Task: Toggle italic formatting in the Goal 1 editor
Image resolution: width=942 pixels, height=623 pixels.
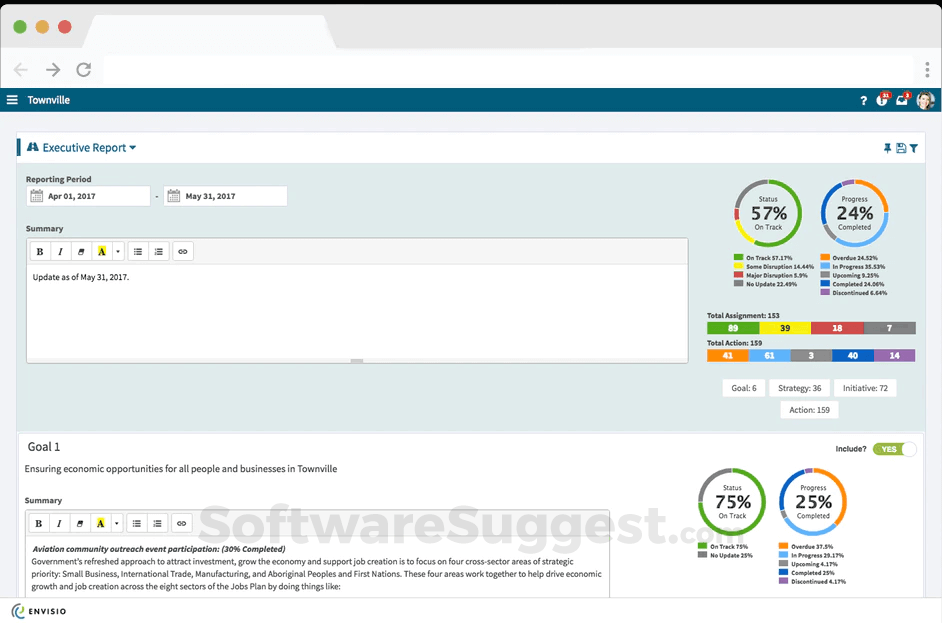Action: 59,522
